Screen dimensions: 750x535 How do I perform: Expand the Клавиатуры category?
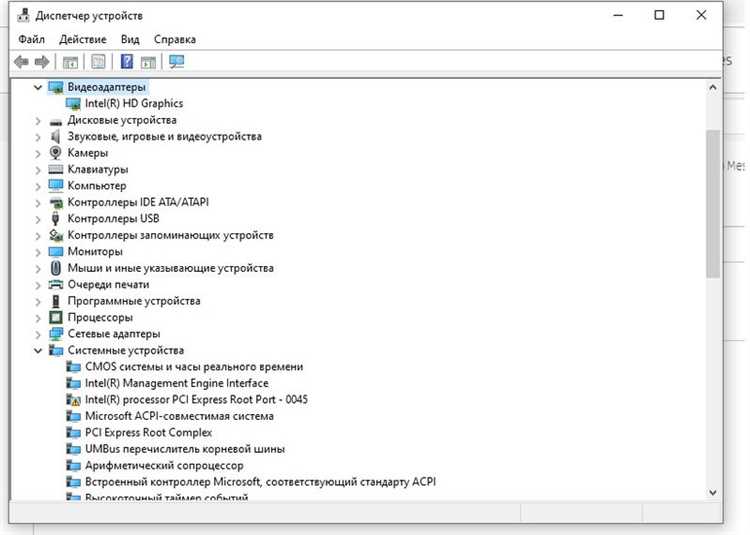click(38, 170)
